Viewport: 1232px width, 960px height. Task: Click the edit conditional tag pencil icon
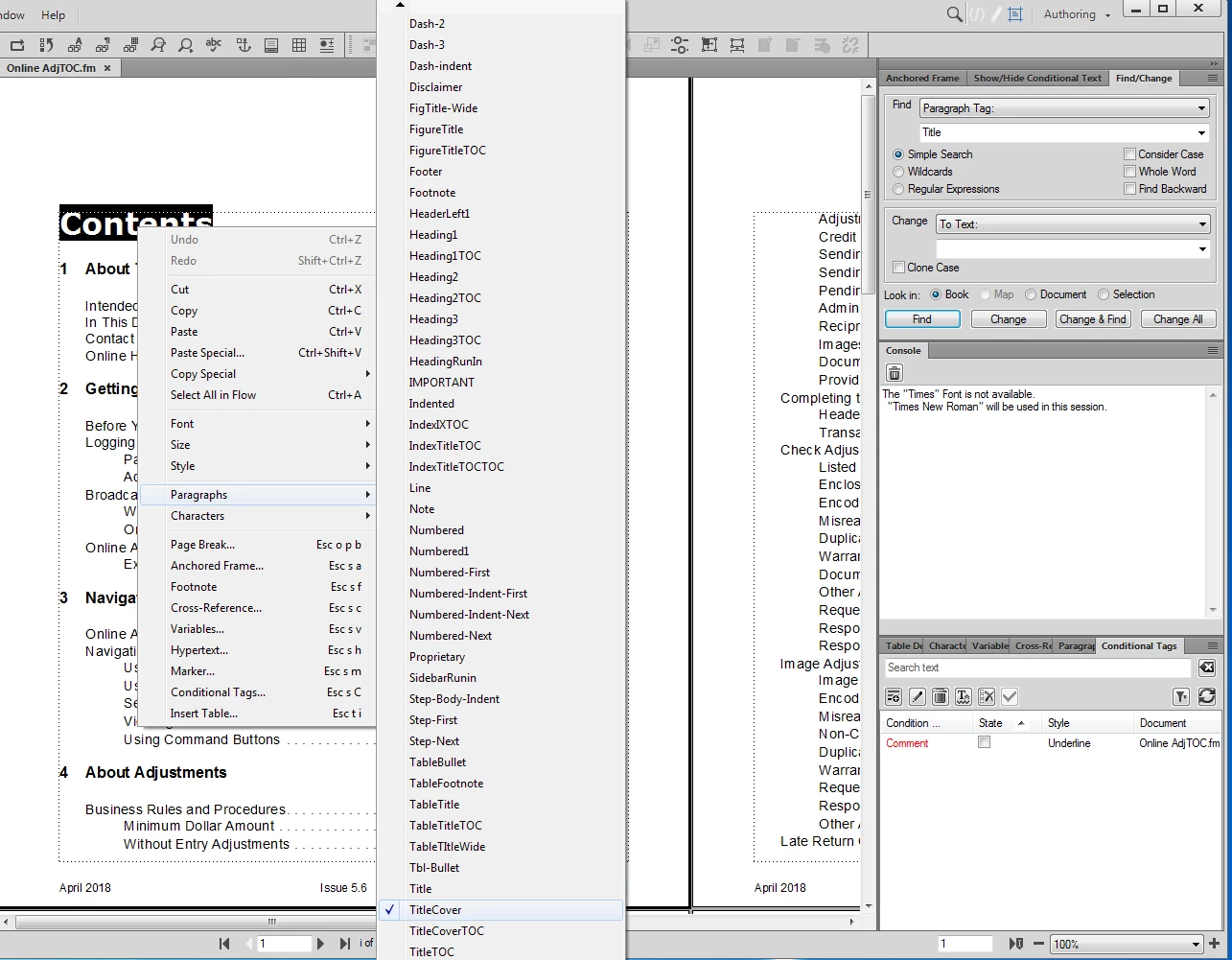pos(917,696)
